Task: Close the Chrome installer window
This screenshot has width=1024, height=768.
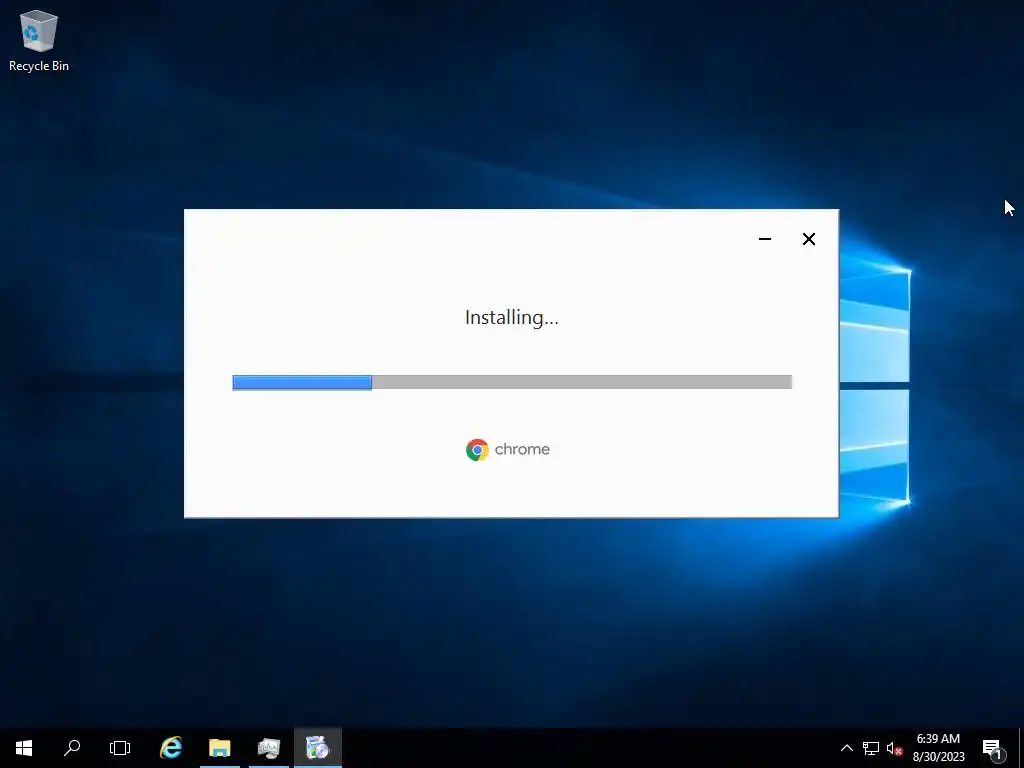Action: pyautogui.click(x=808, y=239)
